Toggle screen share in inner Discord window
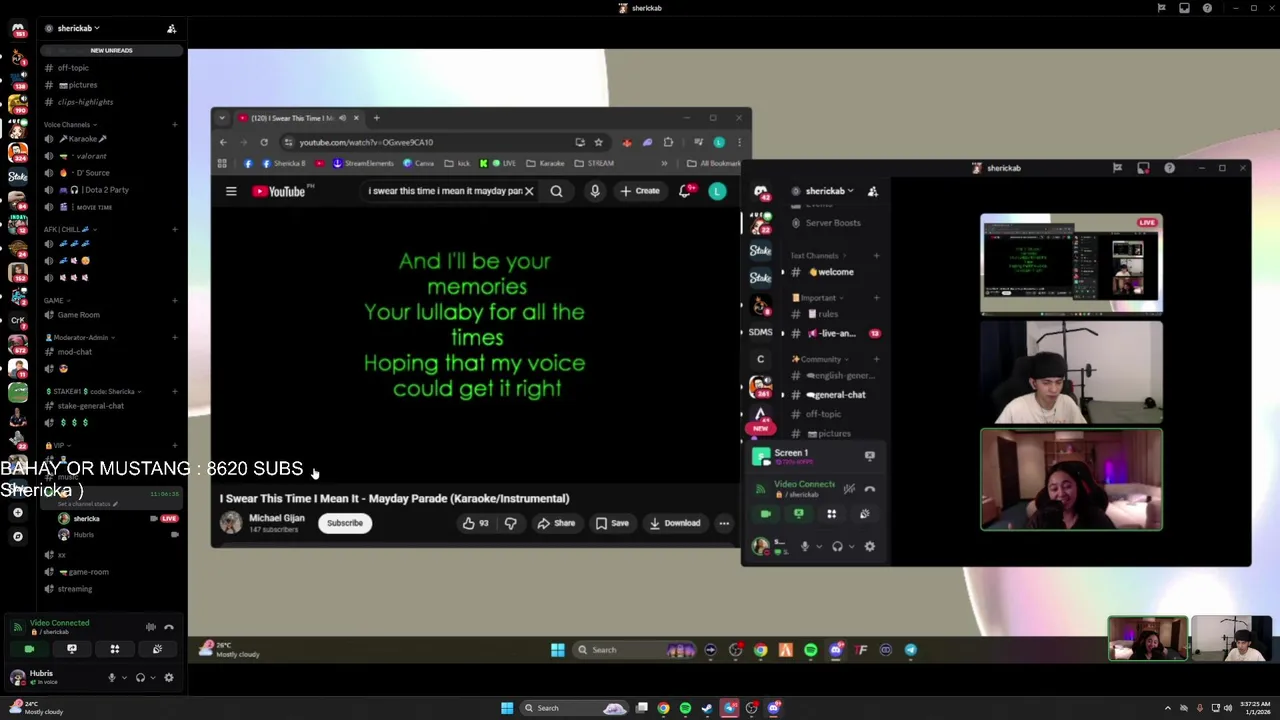 pyautogui.click(x=798, y=513)
